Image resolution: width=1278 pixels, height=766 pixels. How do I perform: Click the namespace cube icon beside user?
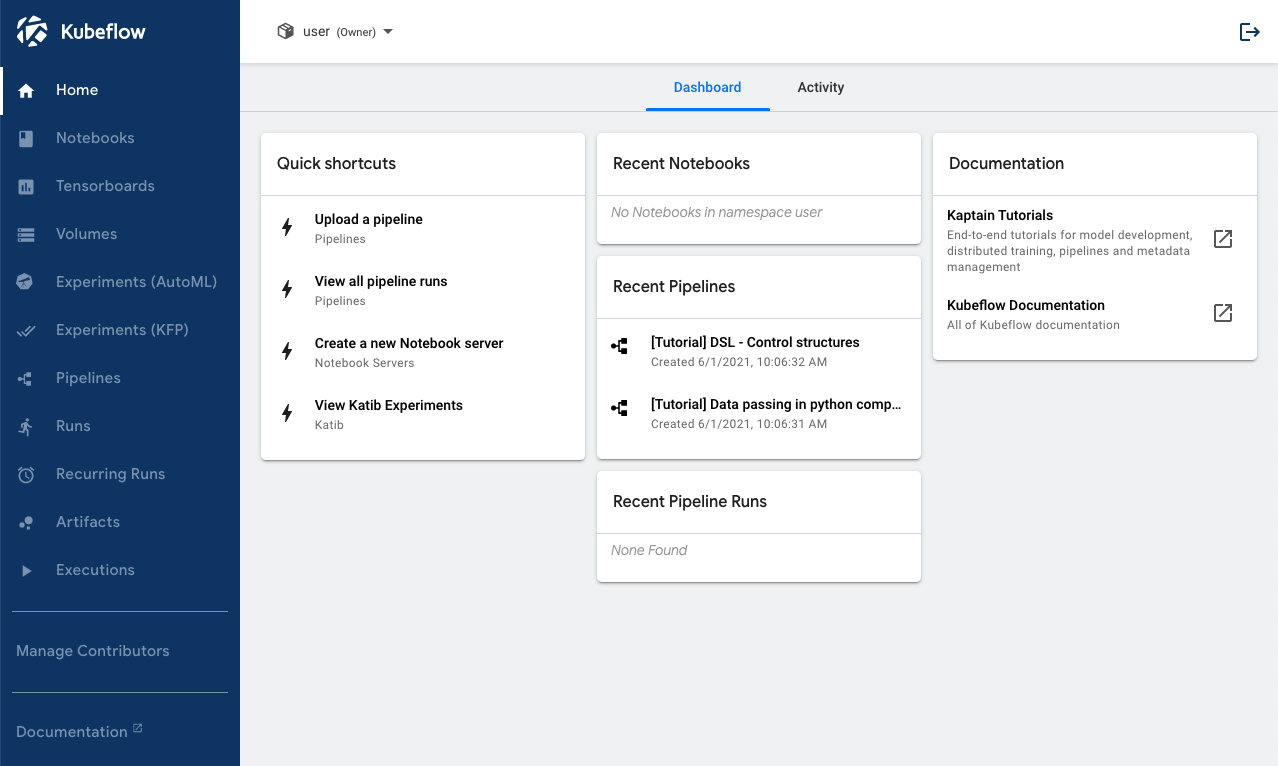click(286, 31)
